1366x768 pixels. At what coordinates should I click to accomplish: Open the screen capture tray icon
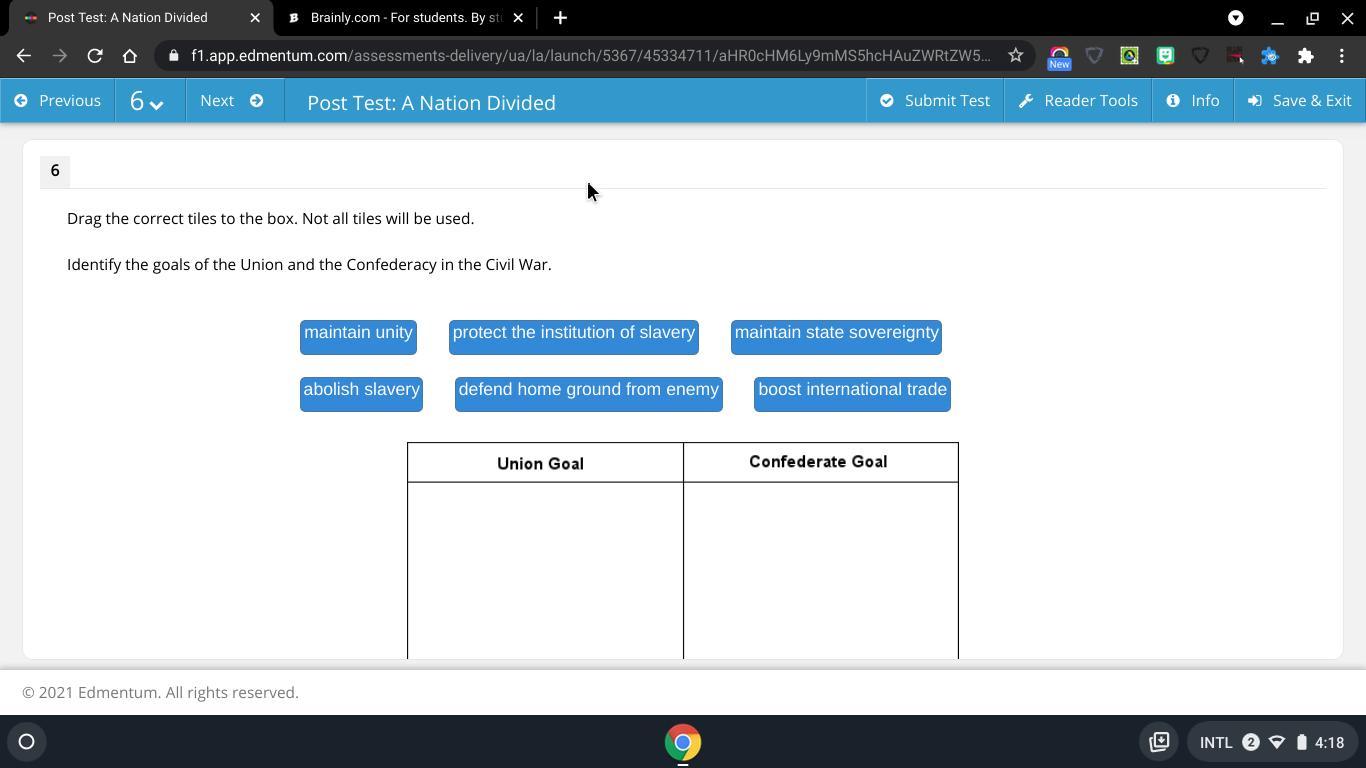tap(1160, 742)
